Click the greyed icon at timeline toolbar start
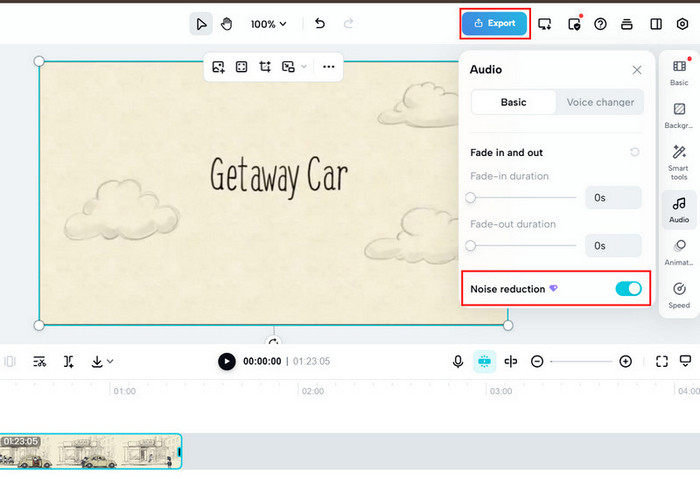The image size is (700, 479). [x=10, y=361]
